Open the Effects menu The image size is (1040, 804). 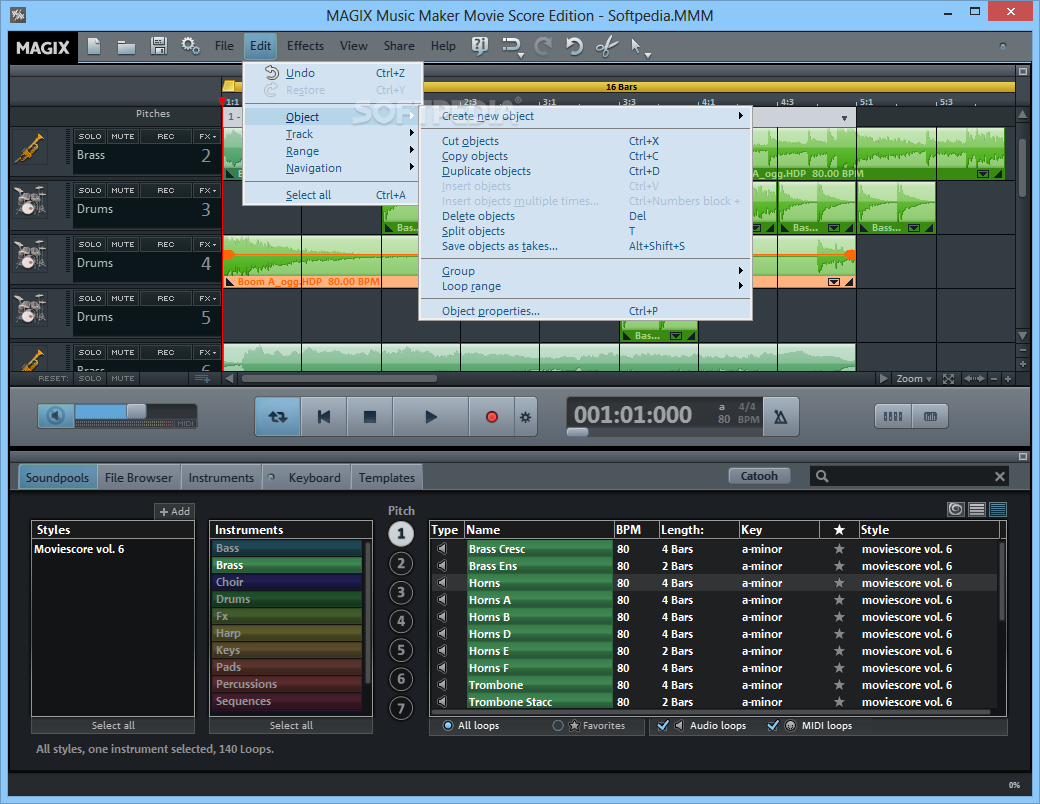pyautogui.click(x=305, y=46)
